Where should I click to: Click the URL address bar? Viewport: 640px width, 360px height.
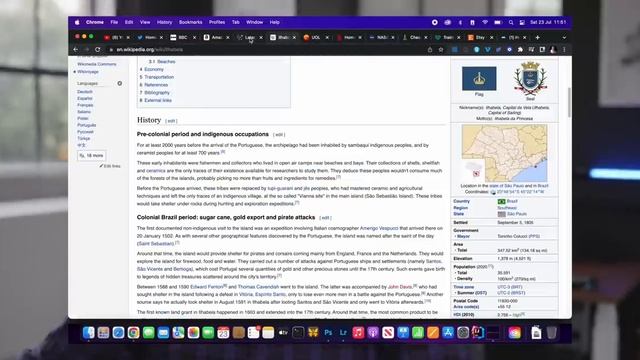(265, 49)
